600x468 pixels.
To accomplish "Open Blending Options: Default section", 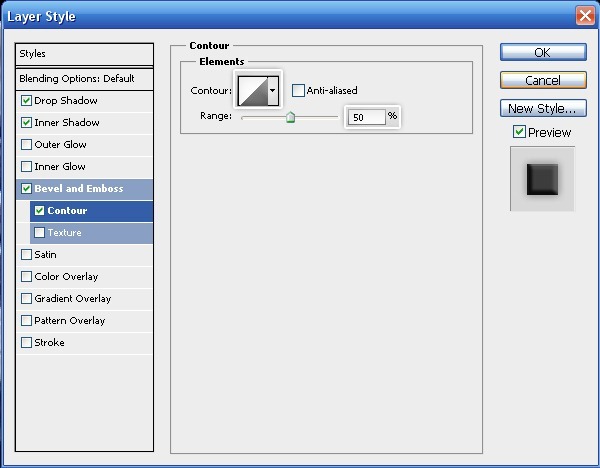I will coord(85,78).
